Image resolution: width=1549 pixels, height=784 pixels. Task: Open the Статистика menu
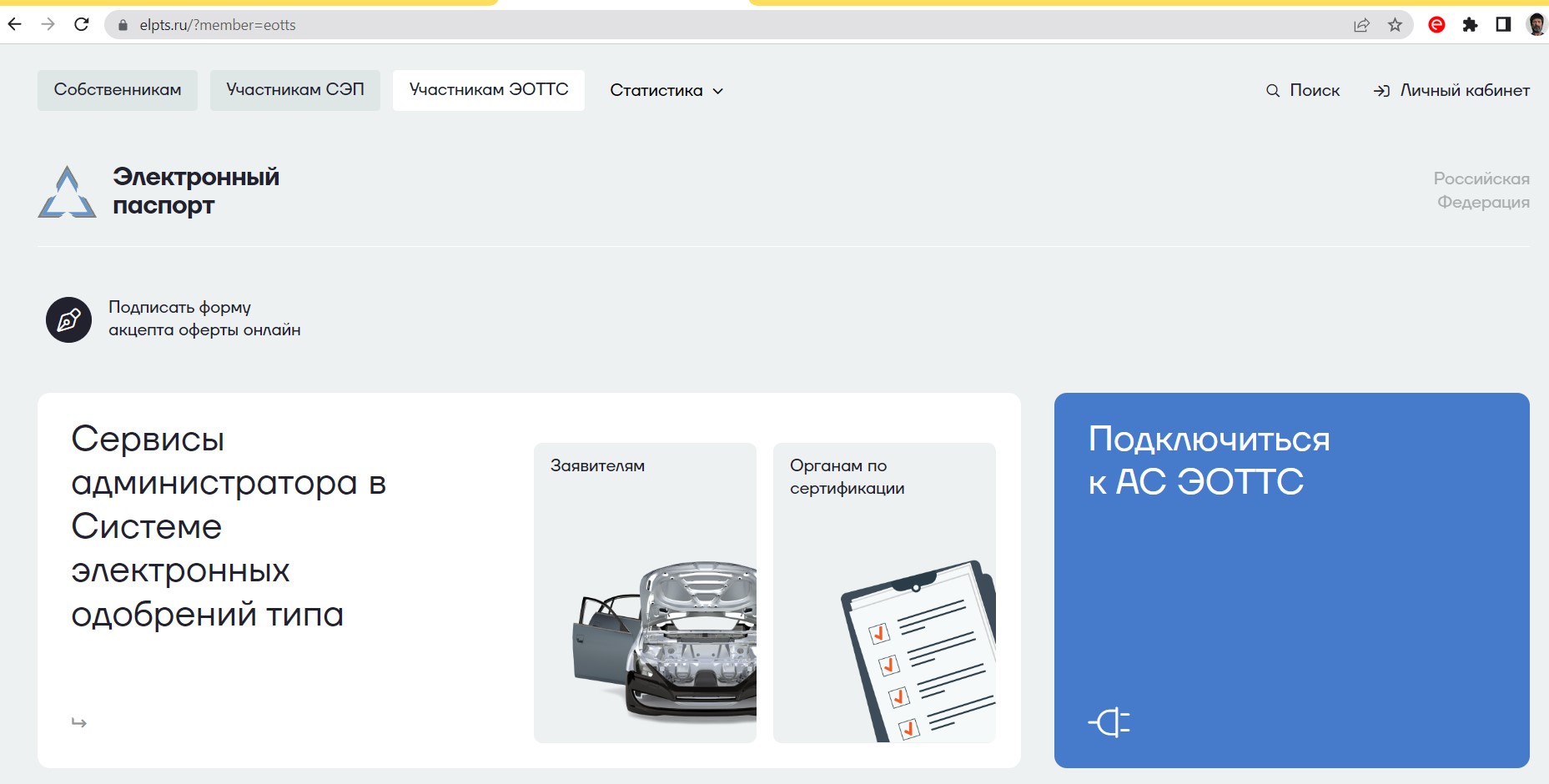click(x=666, y=90)
